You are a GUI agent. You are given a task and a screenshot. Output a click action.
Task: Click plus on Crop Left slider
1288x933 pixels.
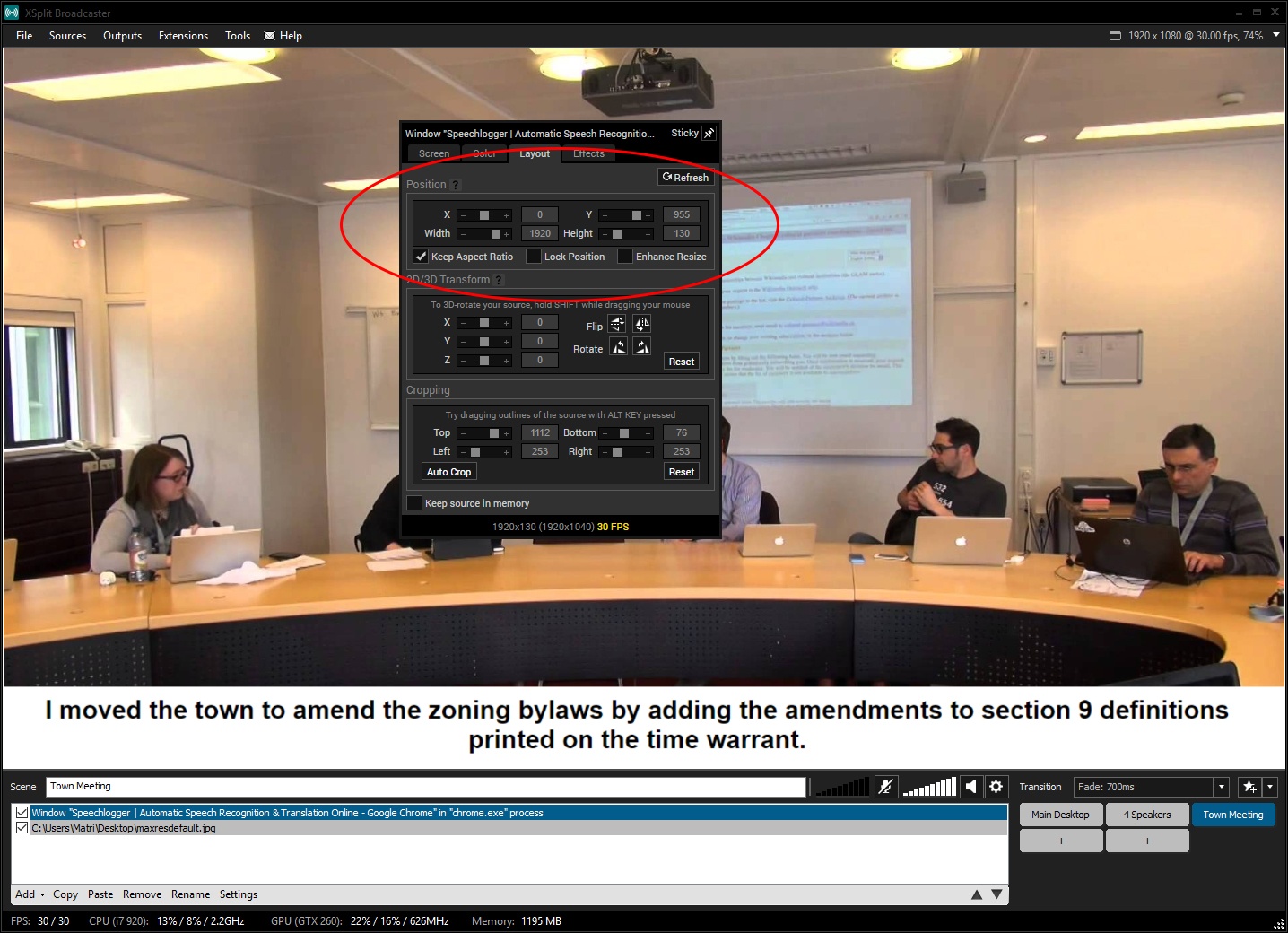506,452
